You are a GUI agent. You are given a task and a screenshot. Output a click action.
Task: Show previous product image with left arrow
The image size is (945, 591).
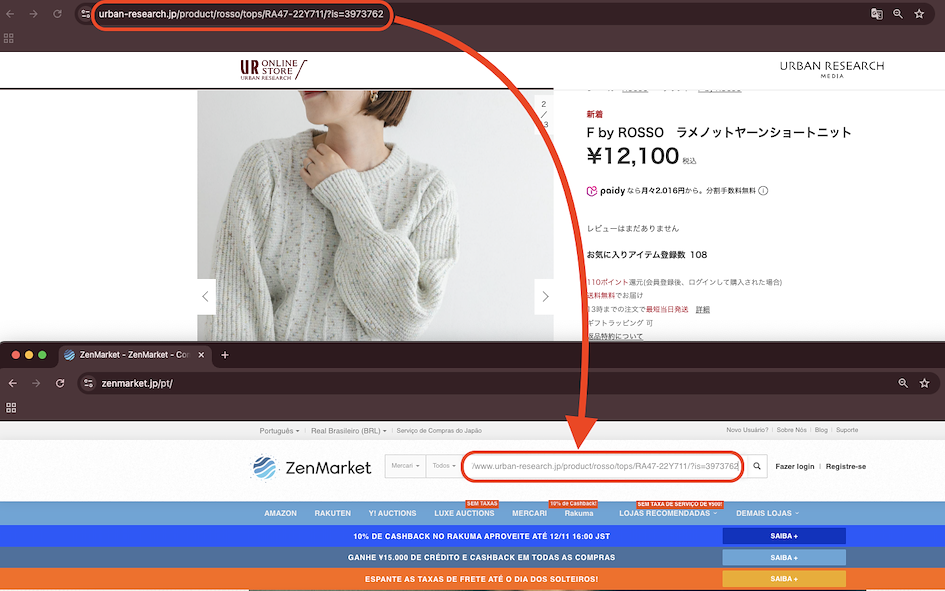tap(206, 296)
